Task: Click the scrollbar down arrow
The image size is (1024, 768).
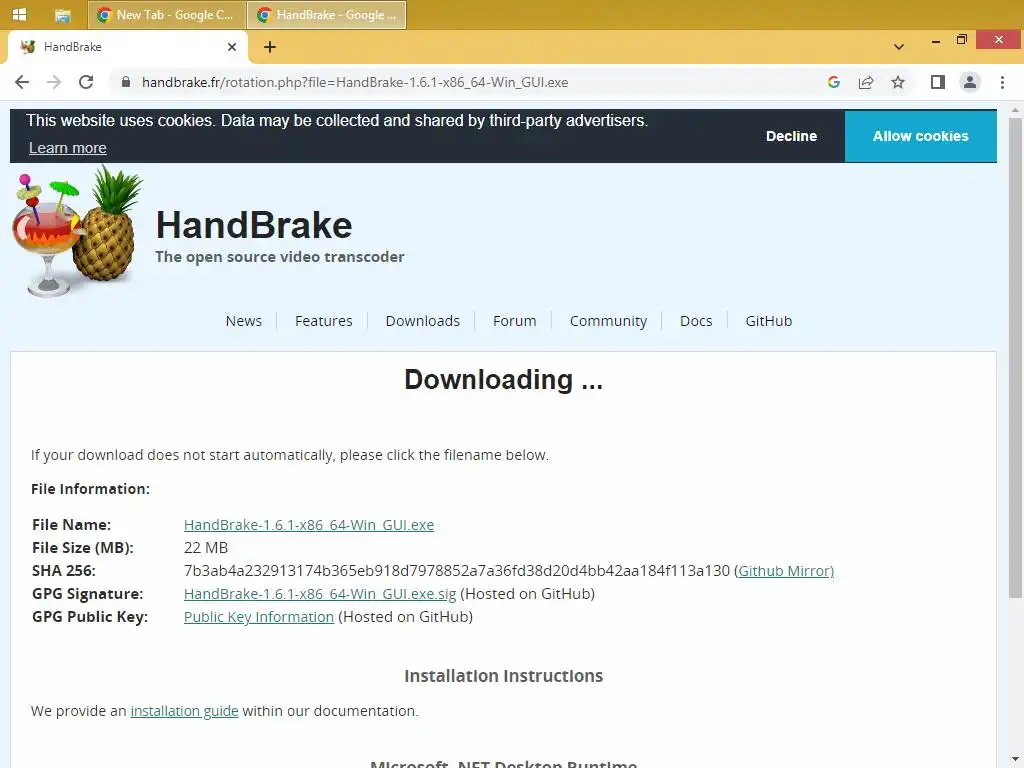Action: (1015, 759)
